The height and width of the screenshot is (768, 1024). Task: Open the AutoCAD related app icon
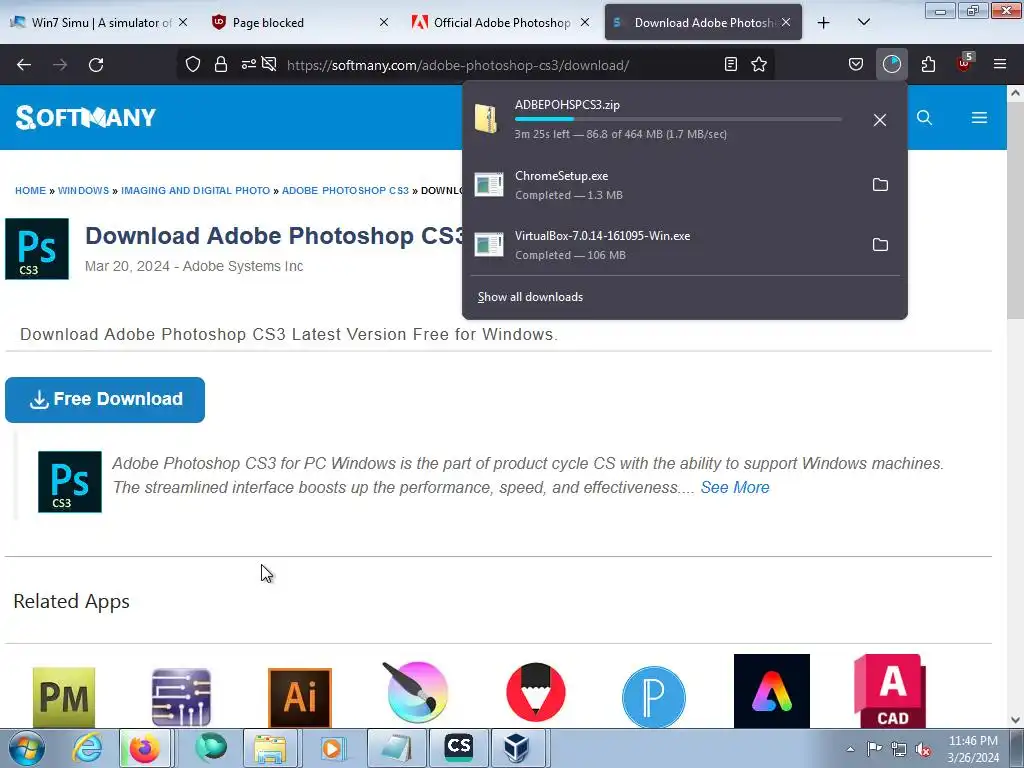[890, 691]
